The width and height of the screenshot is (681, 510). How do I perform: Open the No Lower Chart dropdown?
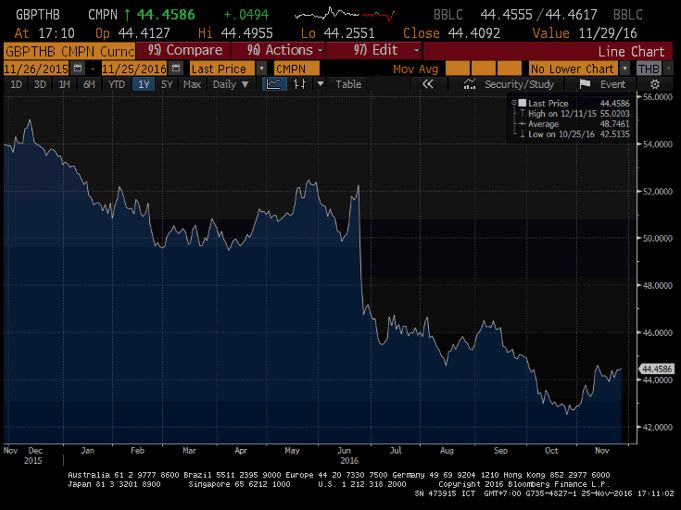tap(625, 68)
